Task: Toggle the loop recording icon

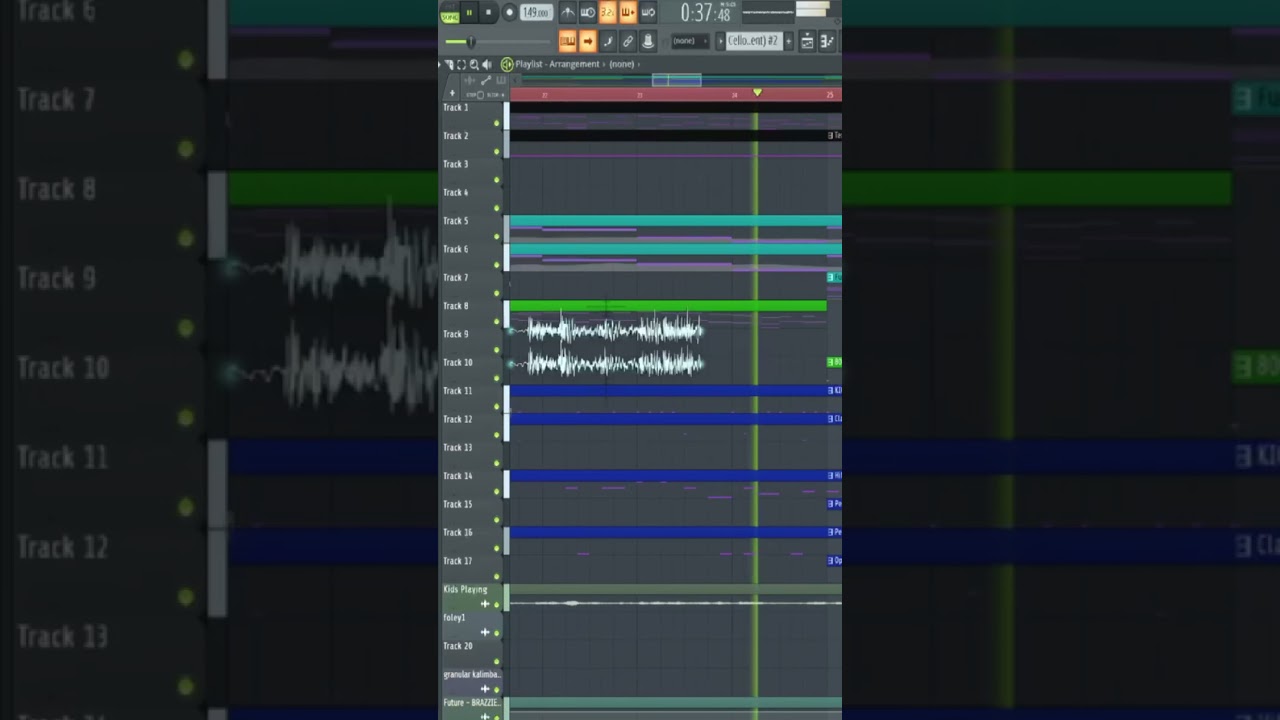Action: [648, 12]
